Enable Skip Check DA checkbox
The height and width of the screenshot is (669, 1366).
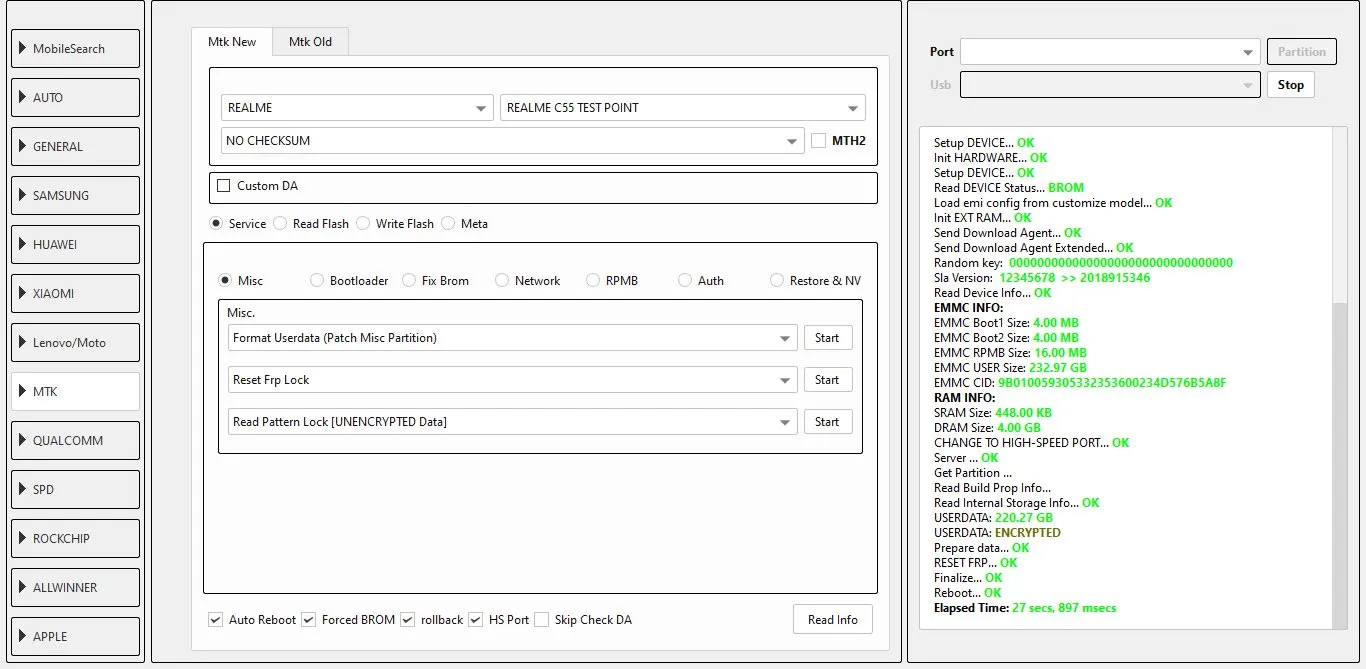tap(542, 620)
